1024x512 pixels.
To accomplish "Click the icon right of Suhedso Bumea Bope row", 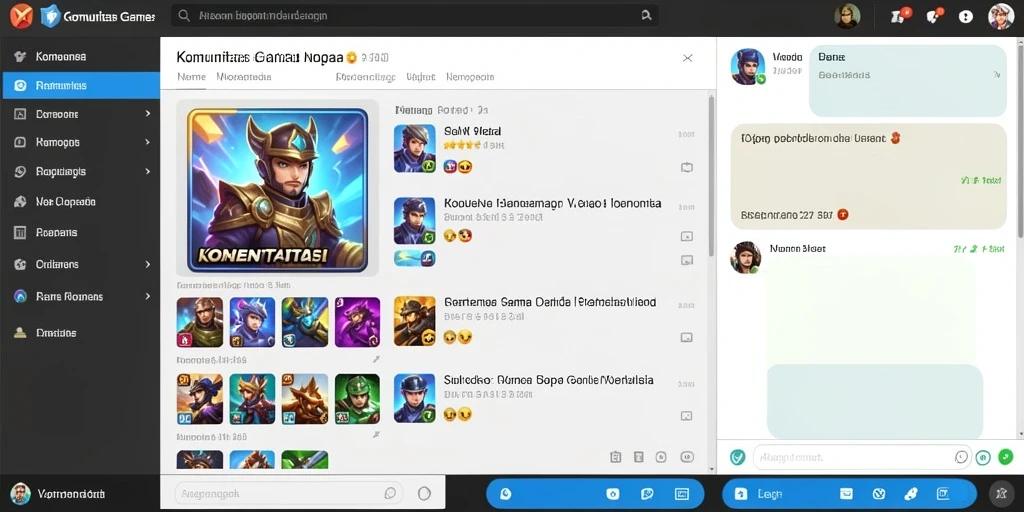I will (x=686, y=416).
